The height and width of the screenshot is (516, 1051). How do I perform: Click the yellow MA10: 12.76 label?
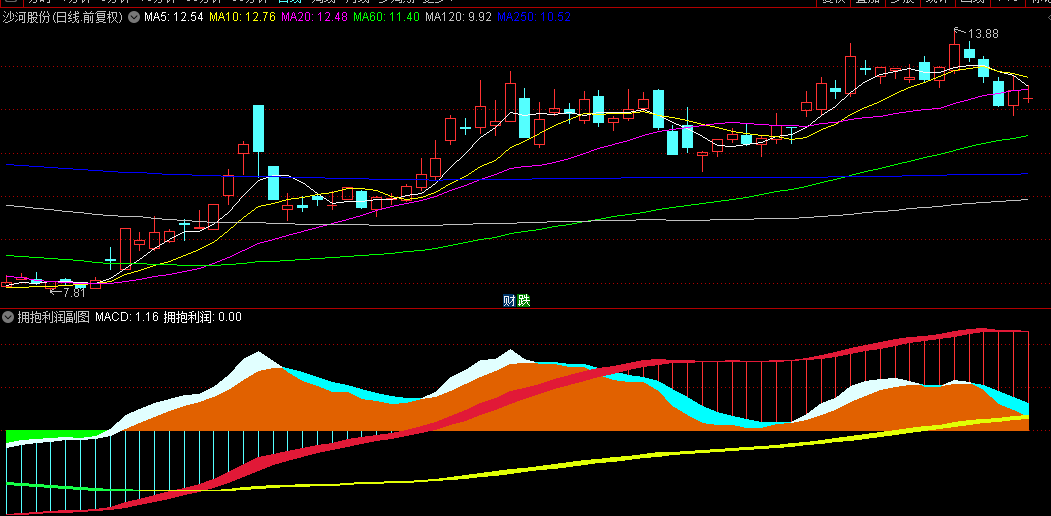[243, 17]
